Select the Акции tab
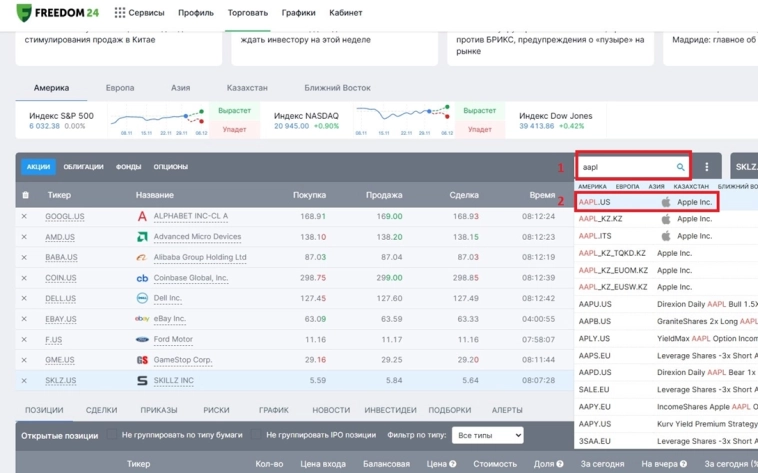This screenshot has width=758, height=473. [38, 167]
